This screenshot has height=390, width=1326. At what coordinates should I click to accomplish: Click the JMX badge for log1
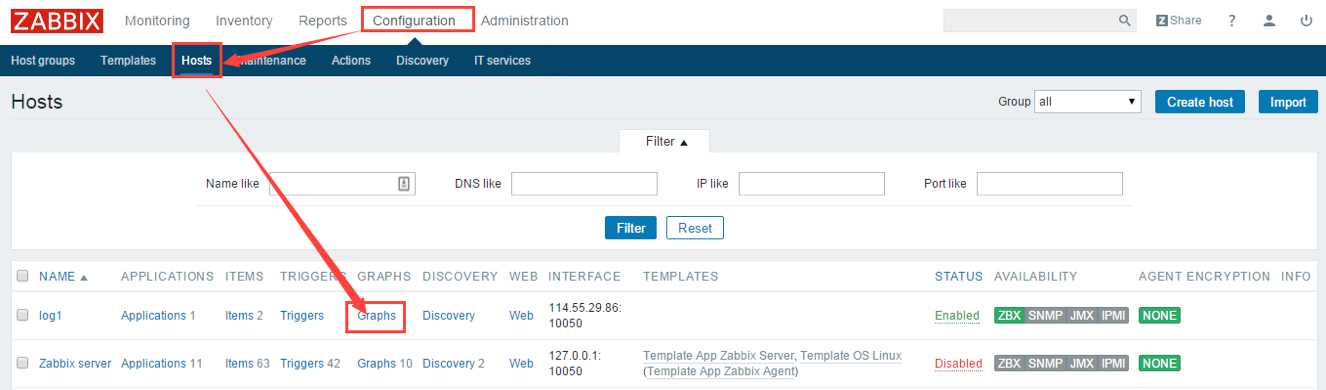[1081, 315]
